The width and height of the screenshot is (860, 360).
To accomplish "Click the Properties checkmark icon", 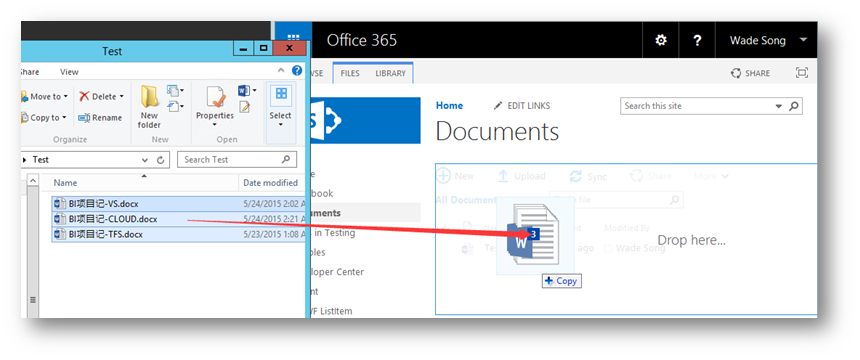I will tap(215, 97).
